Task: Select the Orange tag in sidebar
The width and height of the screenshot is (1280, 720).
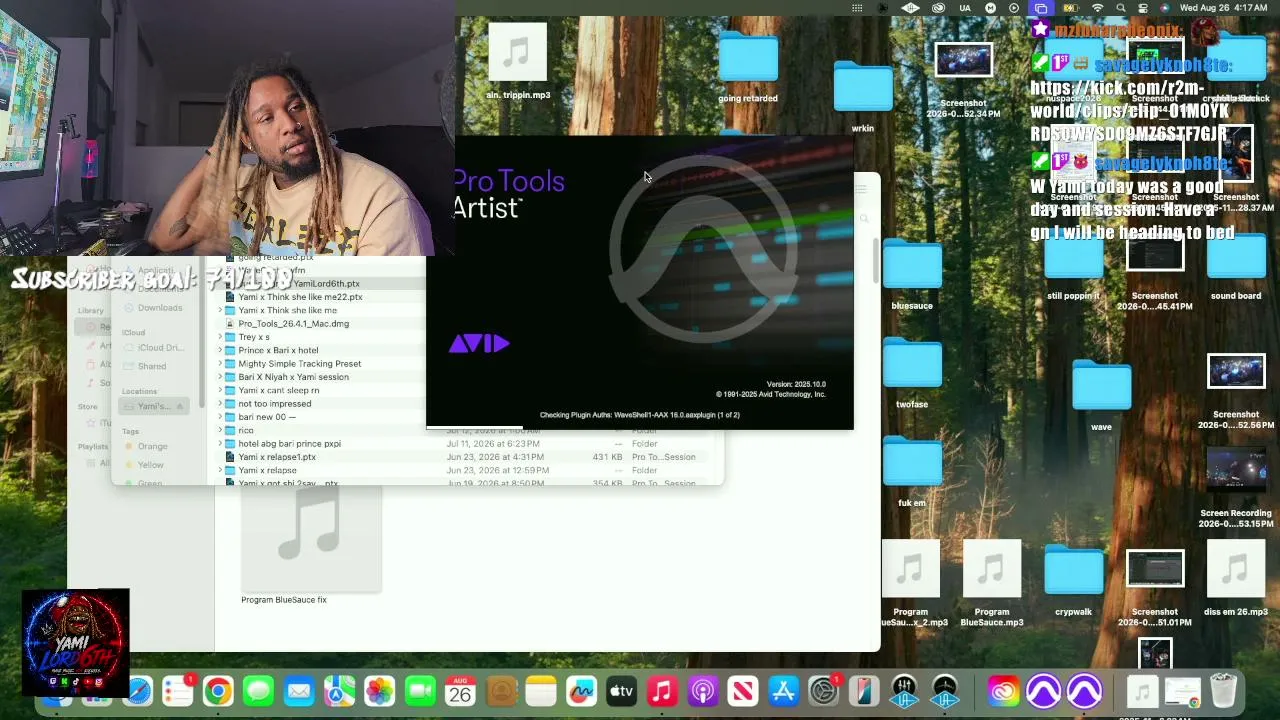Action: click(x=152, y=446)
